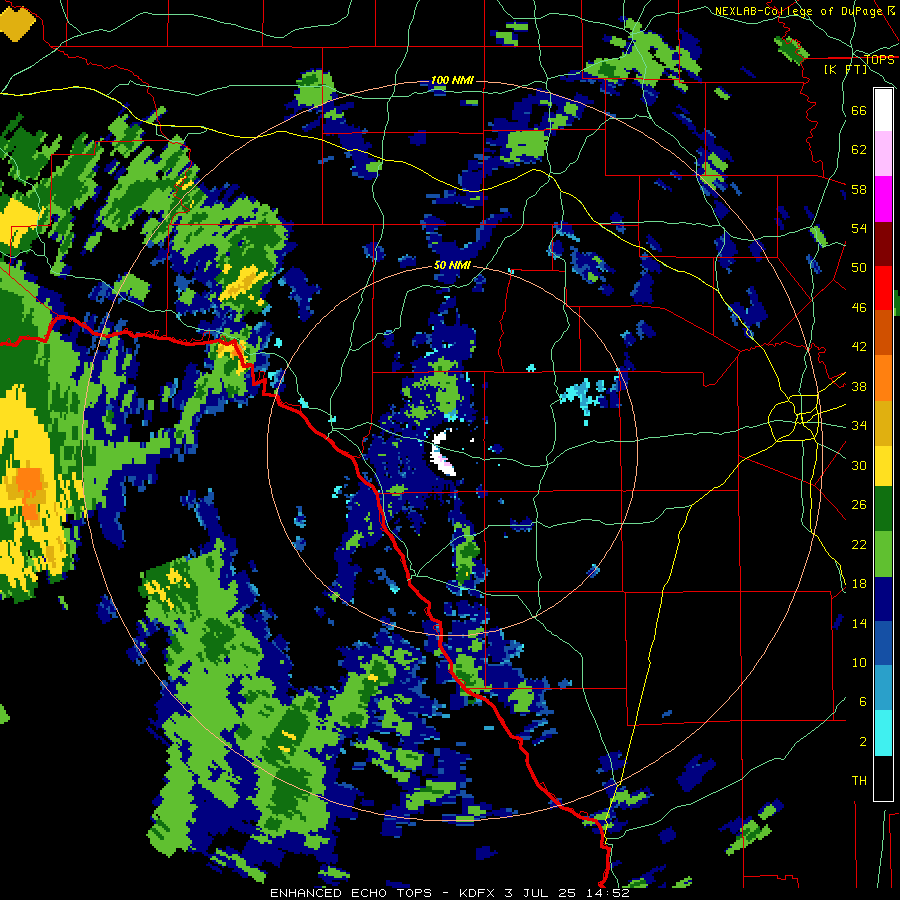
Task: Click the [K FT] units label
Action: click(x=845, y=69)
